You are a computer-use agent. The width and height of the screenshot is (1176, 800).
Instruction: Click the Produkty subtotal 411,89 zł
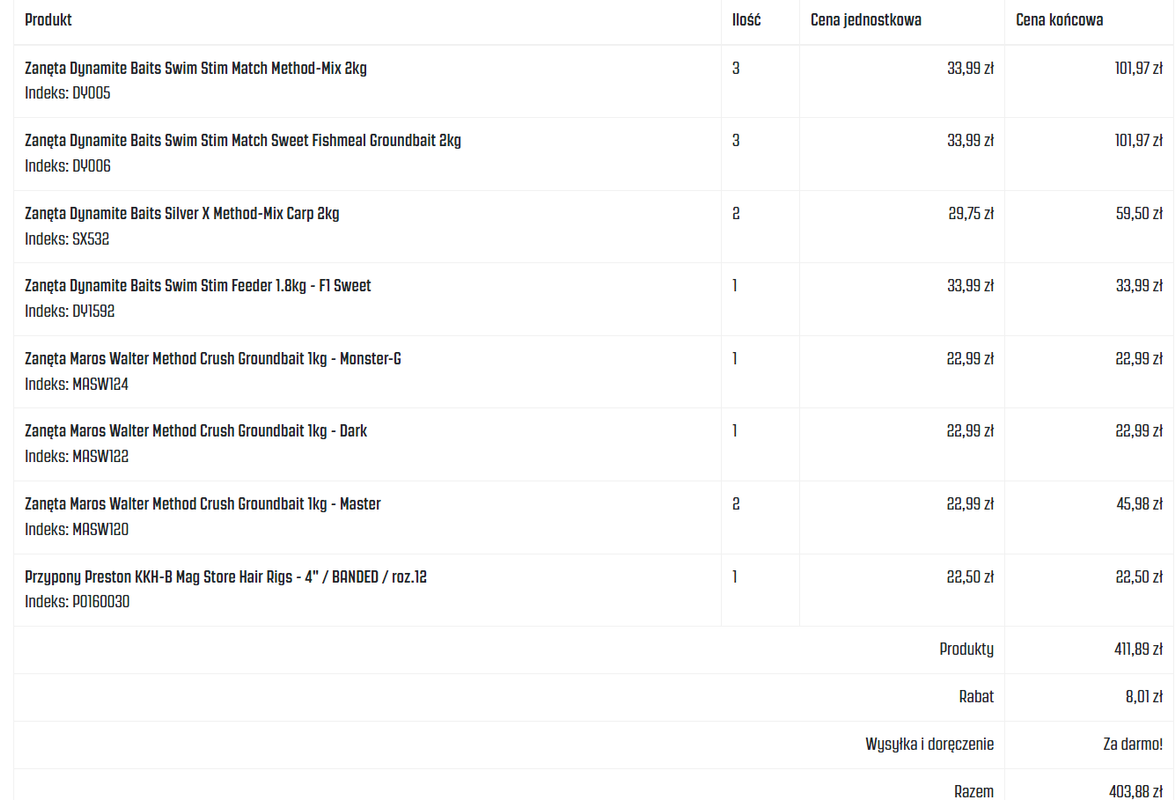pos(1138,649)
